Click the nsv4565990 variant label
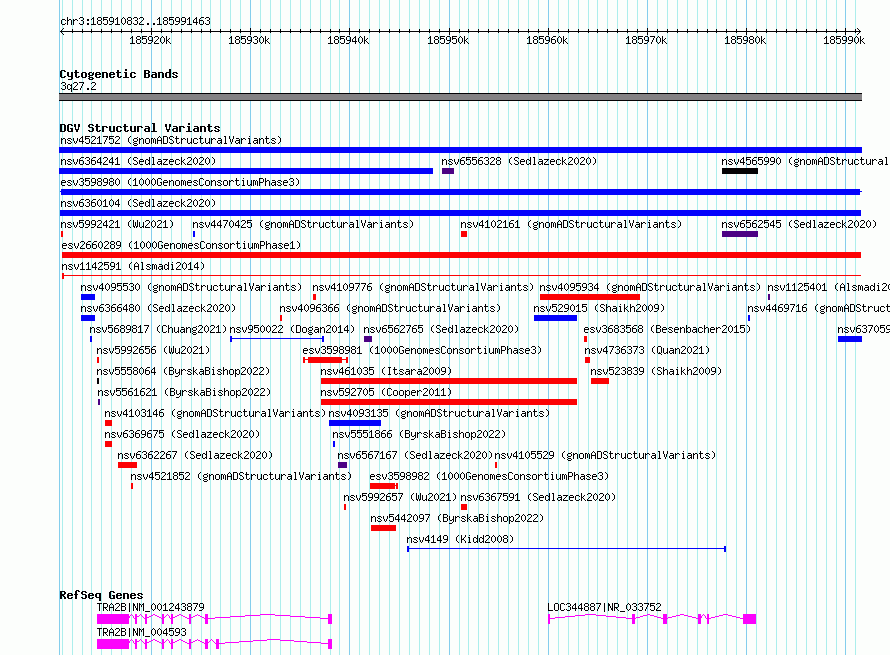This screenshot has height=655, width=890. tap(805, 161)
